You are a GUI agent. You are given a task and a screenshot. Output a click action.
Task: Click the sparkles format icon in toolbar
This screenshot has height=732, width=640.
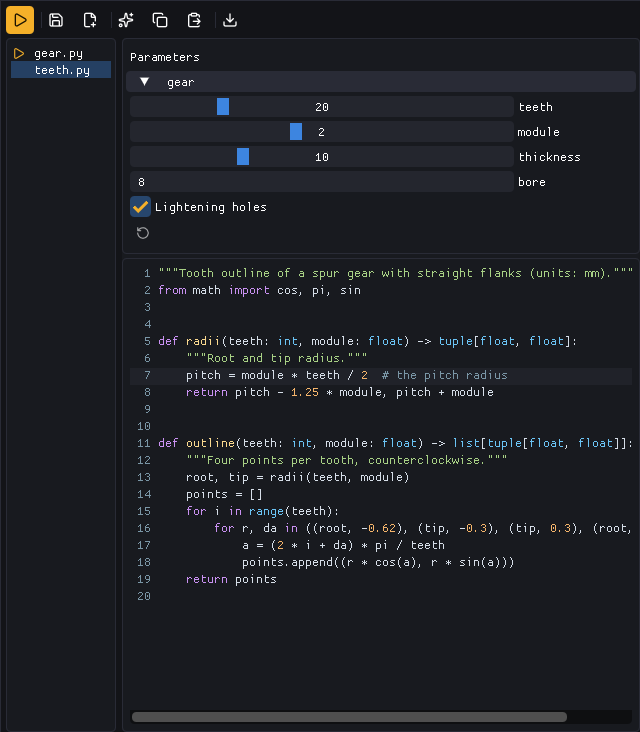pyautogui.click(x=126, y=20)
